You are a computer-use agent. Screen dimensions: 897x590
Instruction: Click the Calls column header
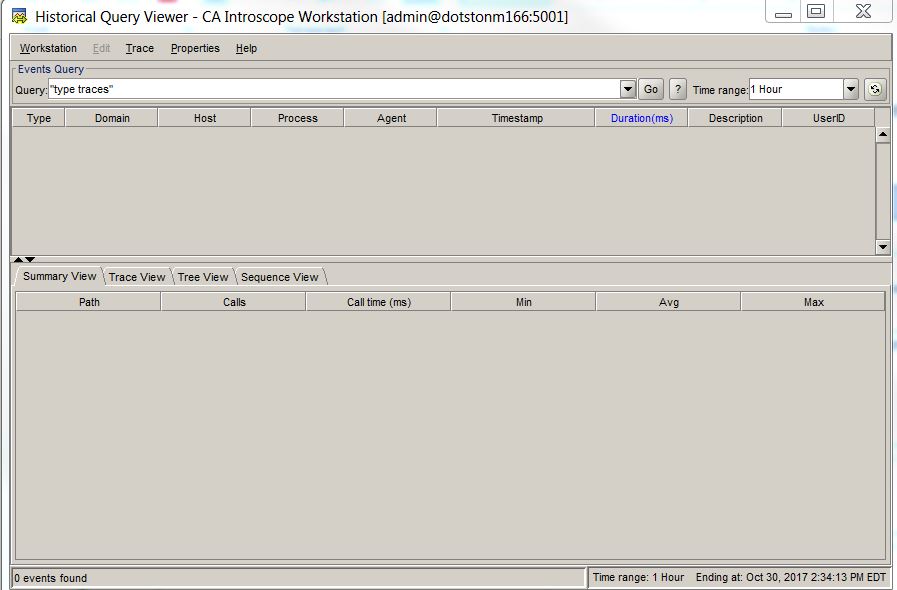coord(234,302)
